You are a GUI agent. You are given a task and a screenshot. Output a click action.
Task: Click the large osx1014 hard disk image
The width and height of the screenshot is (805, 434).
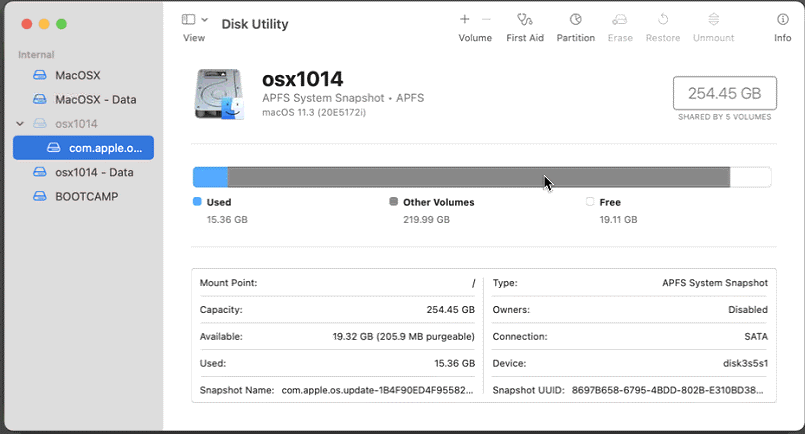(219, 95)
